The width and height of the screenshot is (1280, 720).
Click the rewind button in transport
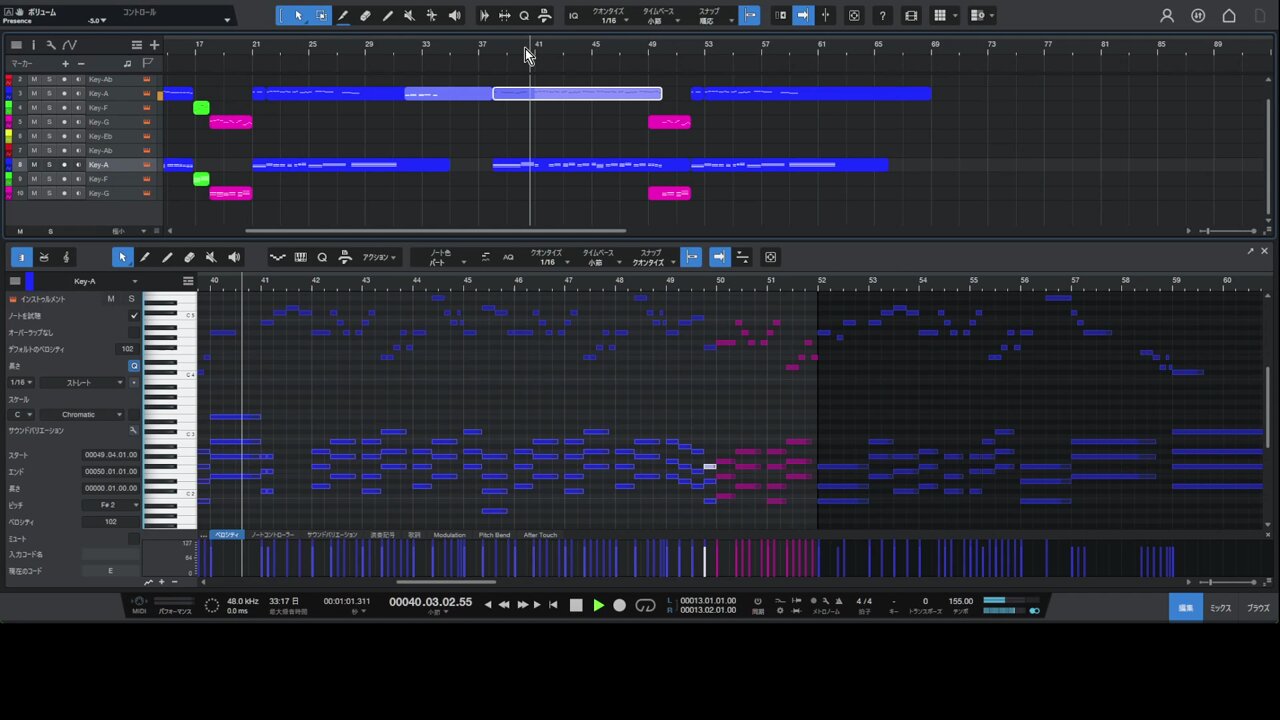pos(504,605)
